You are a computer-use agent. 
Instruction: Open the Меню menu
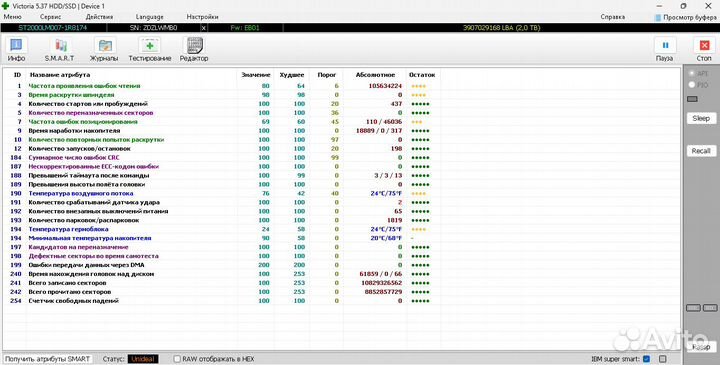(x=12, y=17)
